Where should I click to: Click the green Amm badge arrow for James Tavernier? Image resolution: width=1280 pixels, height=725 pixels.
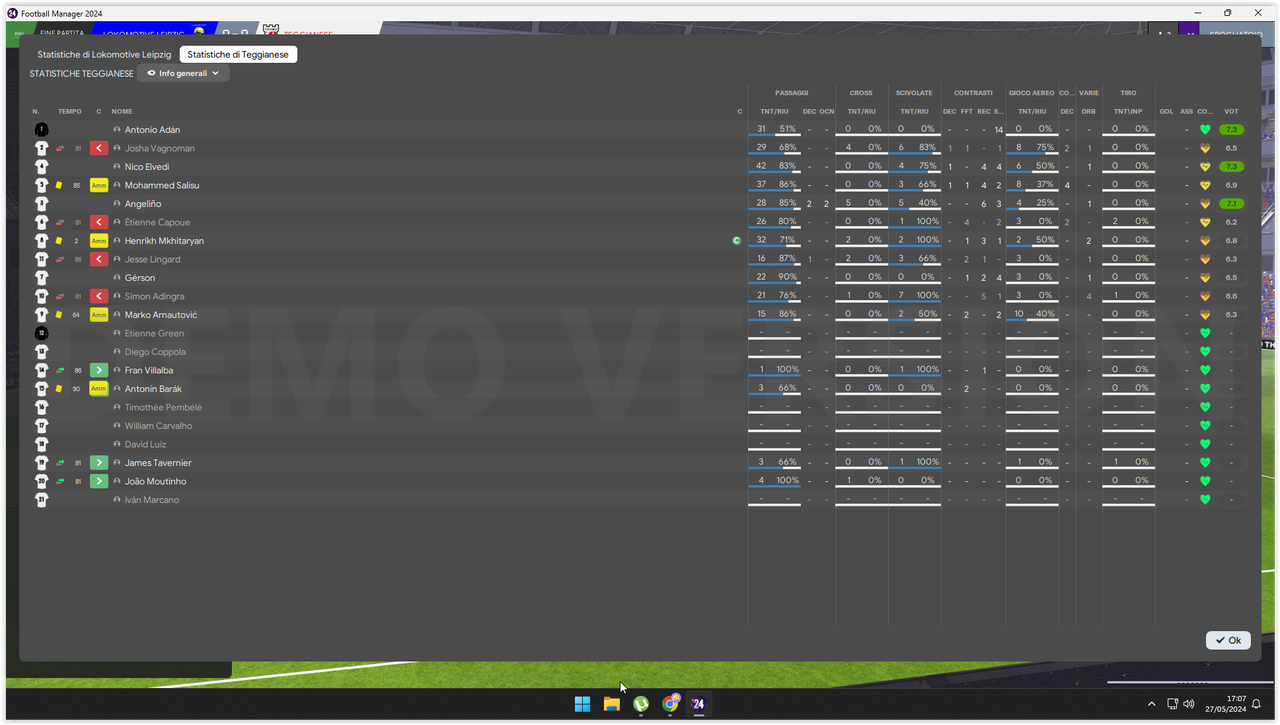(x=99, y=463)
